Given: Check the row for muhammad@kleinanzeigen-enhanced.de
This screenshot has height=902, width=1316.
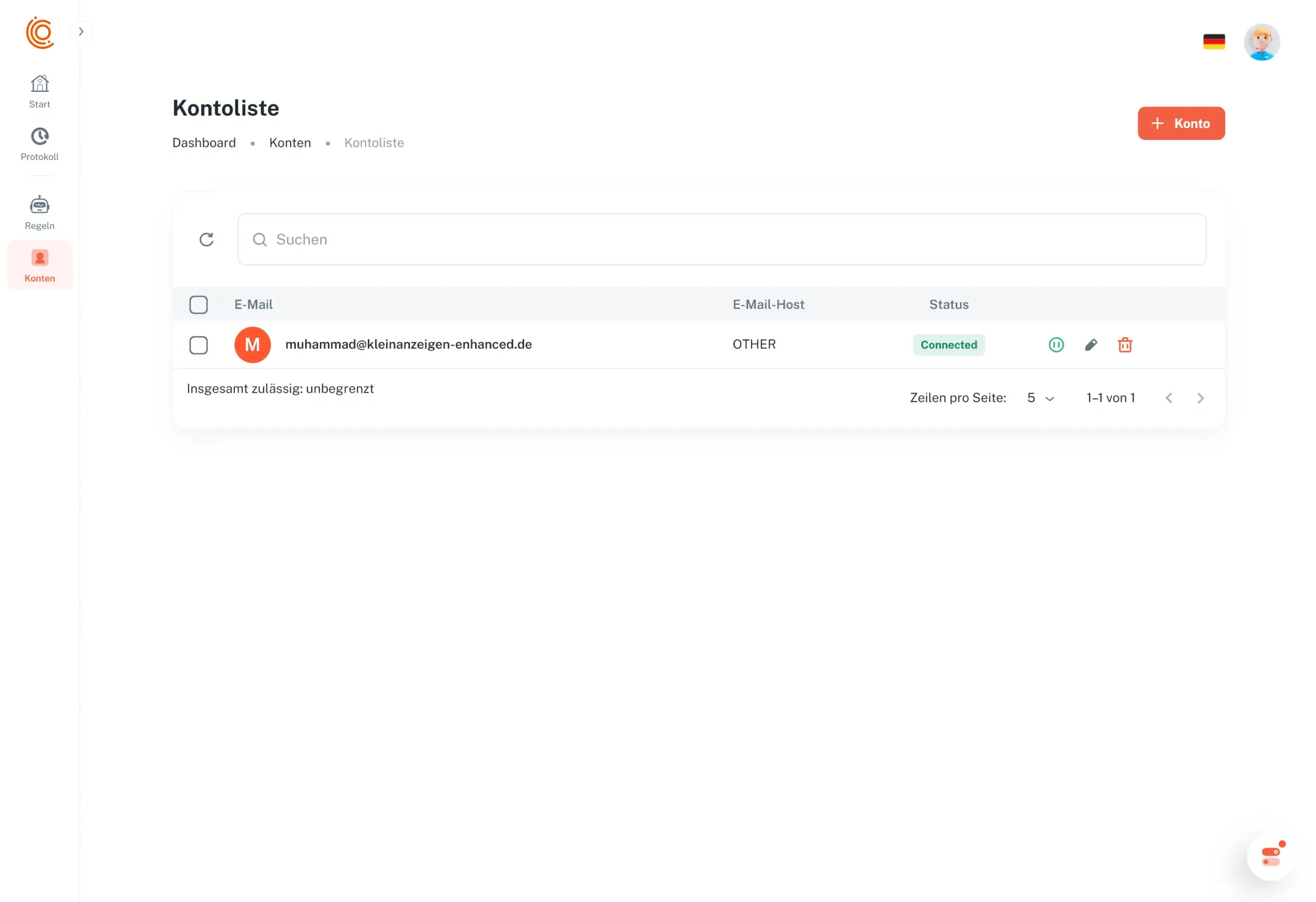Looking at the screenshot, I should tap(199, 345).
